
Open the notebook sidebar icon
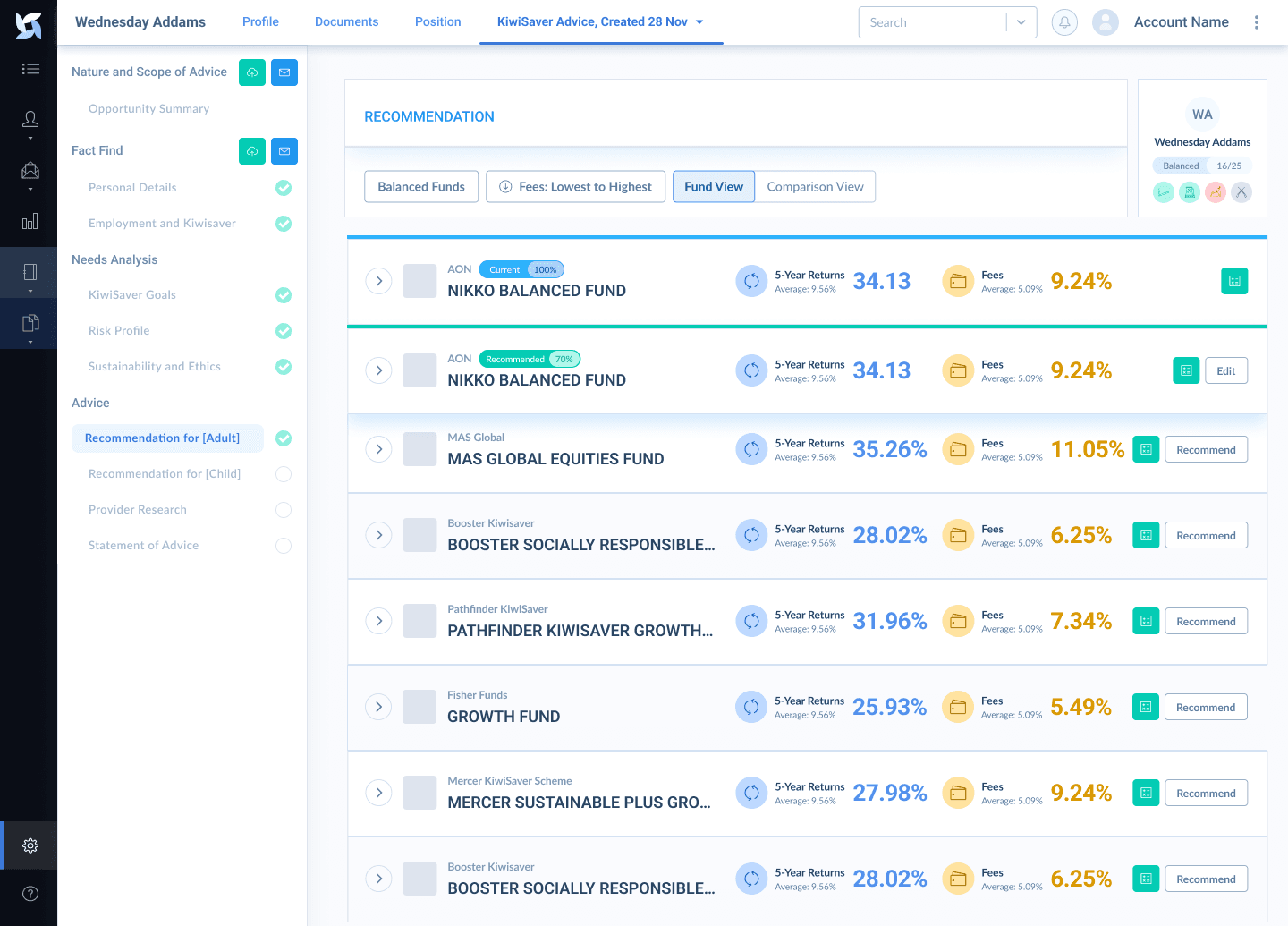tap(30, 272)
